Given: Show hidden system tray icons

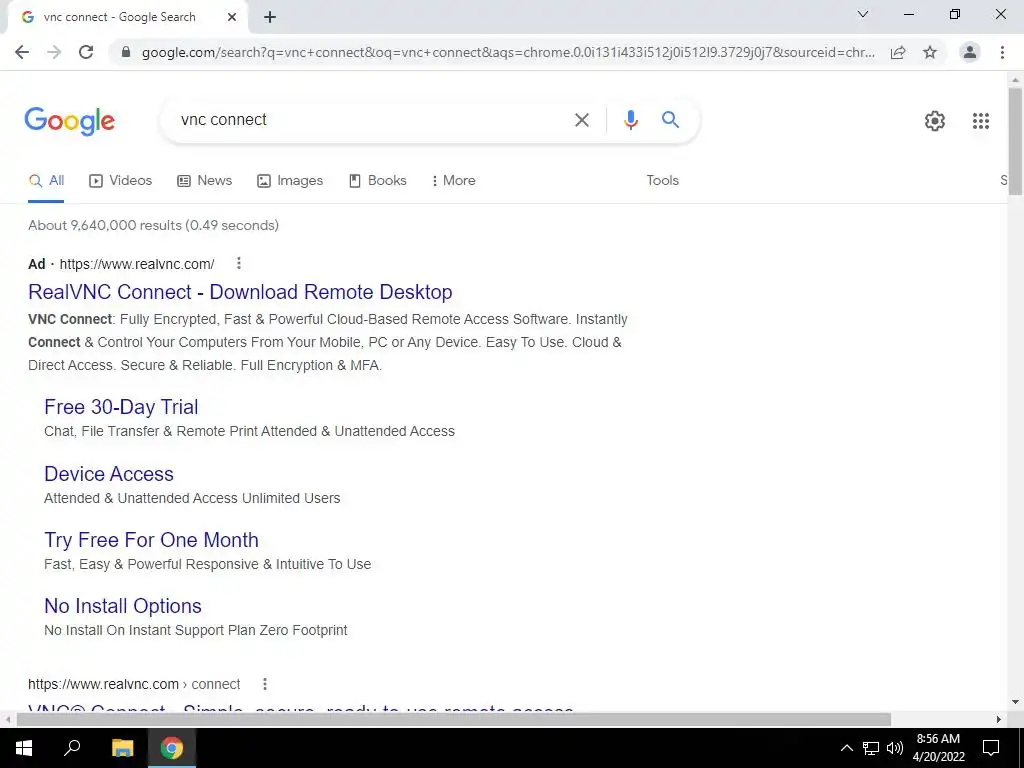Looking at the screenshot, I should click(846, 748).
